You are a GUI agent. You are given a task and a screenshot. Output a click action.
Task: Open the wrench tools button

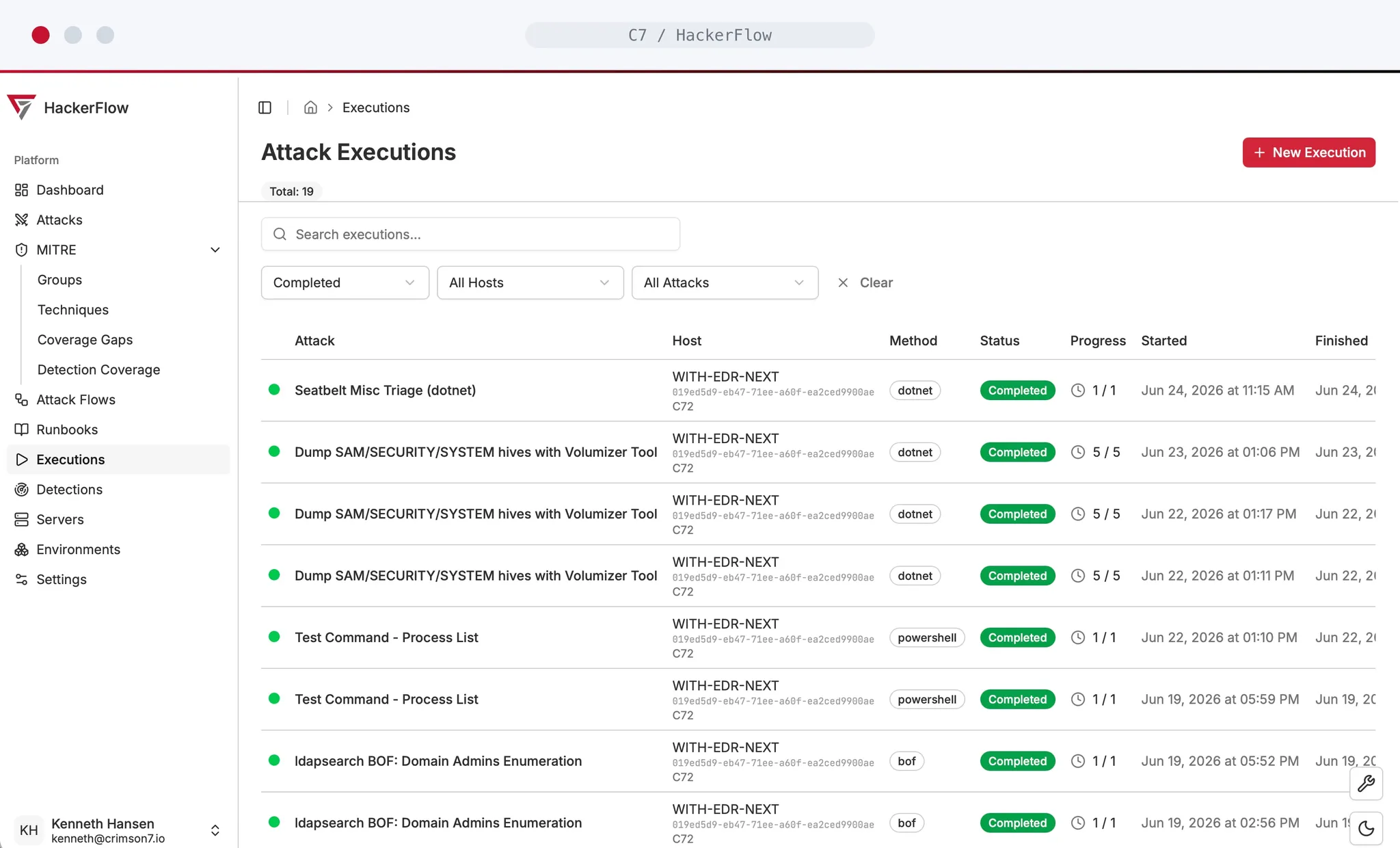coord(1366,784)
